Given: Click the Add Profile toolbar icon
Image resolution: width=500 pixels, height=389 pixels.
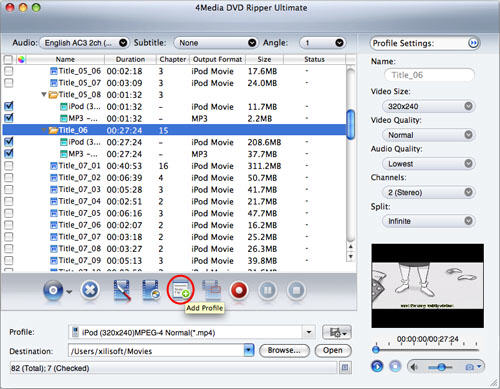Looking at the screenshot, I should pos(180,290).
